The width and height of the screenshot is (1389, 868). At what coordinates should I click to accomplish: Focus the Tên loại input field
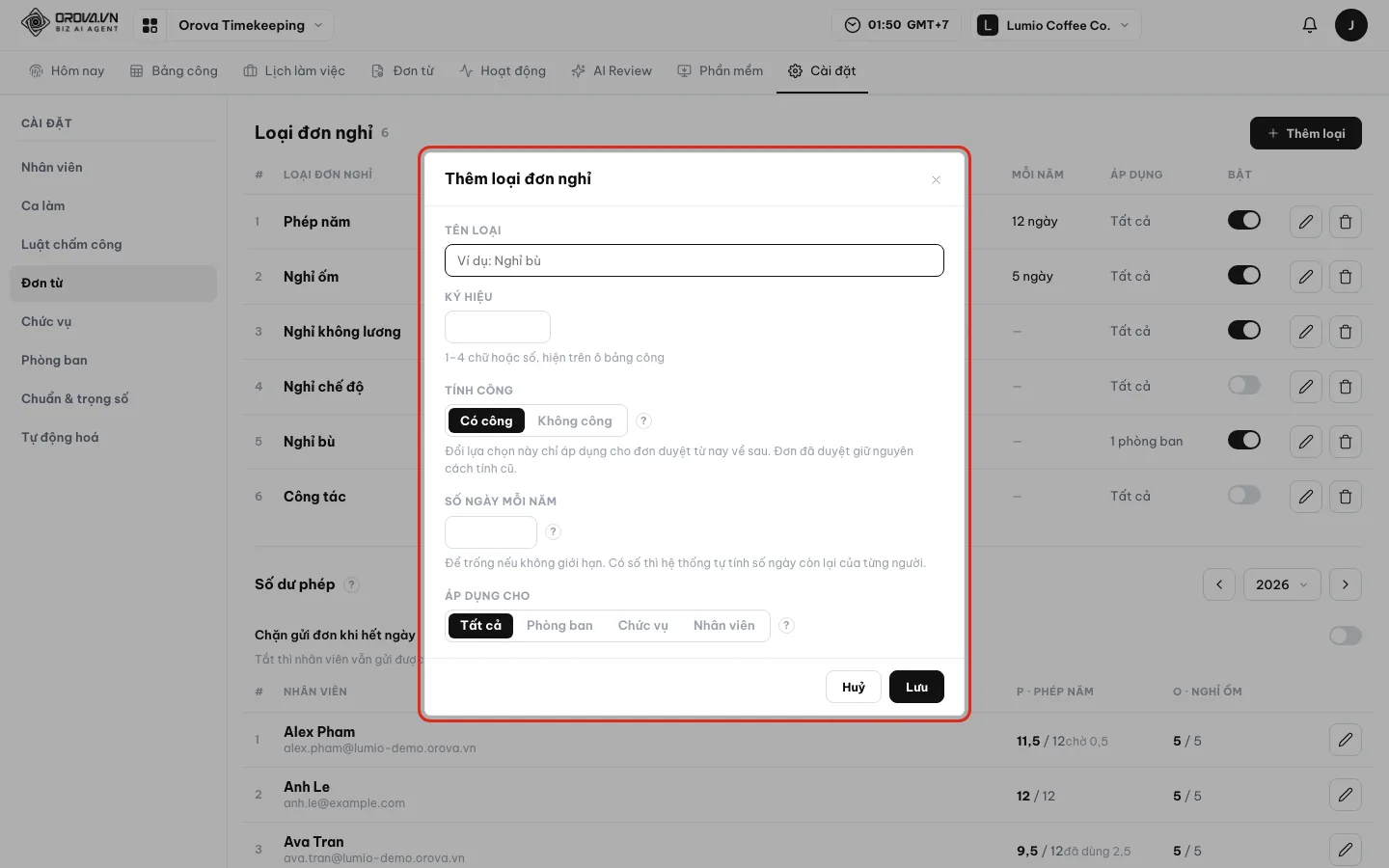[x=694, y=260]
